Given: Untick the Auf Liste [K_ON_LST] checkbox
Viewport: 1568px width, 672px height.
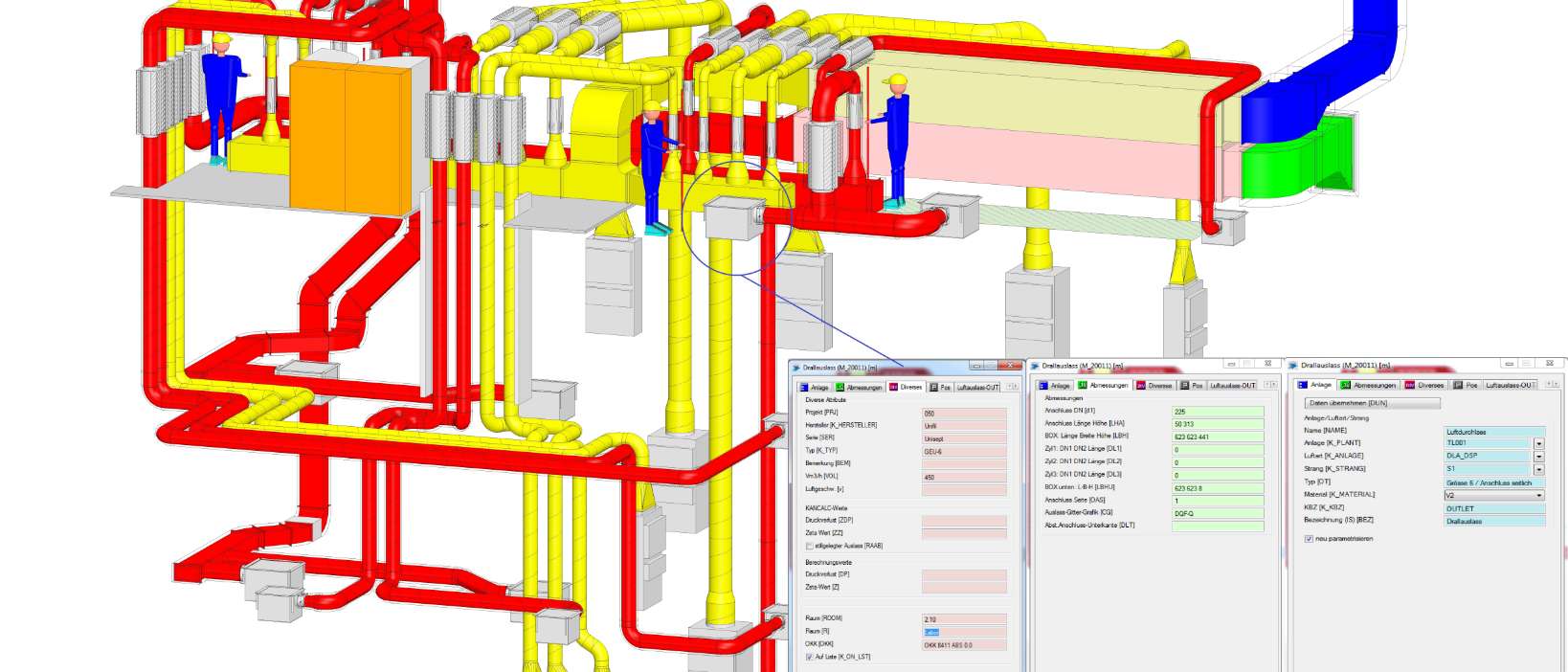Looking at the screenshot, I should pyautogui.click(x=809, y=658).
